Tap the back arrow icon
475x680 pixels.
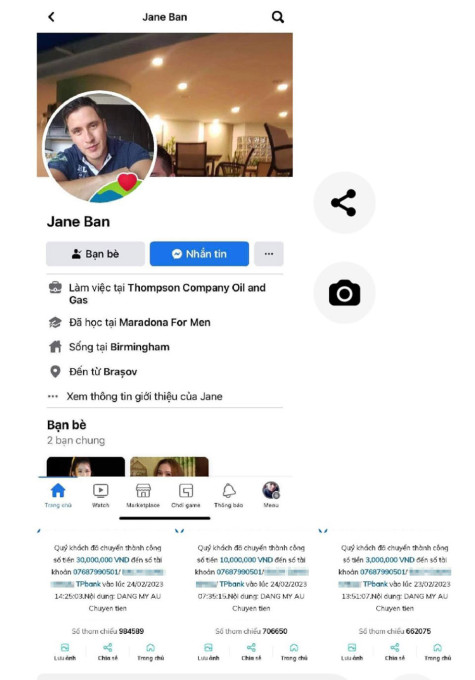point(51,17)
